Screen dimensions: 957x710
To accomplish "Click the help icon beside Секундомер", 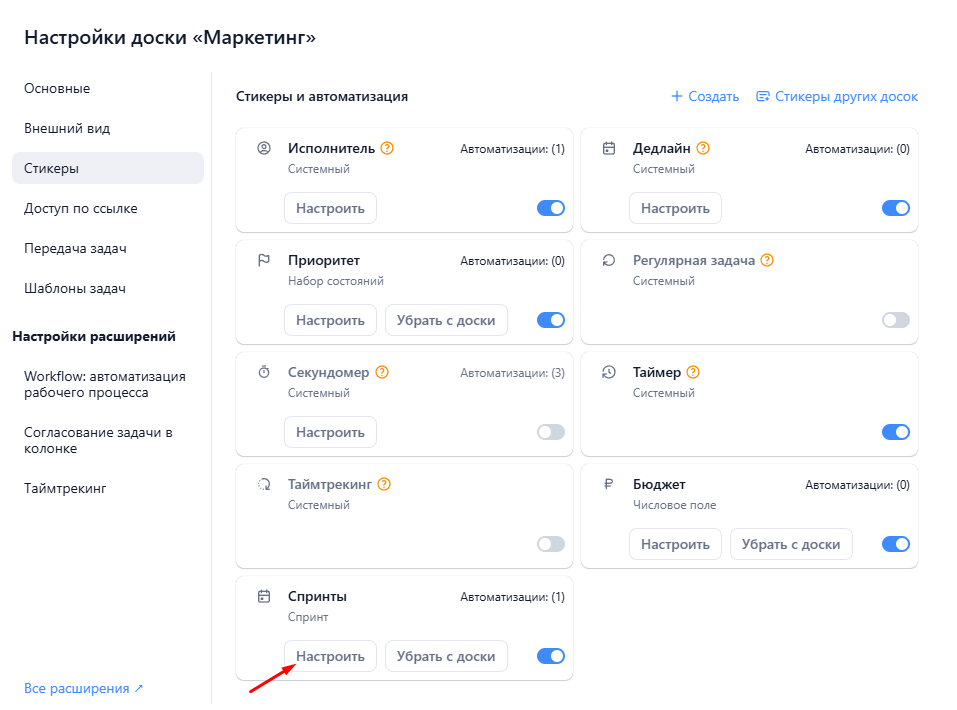I will (382, 373).
